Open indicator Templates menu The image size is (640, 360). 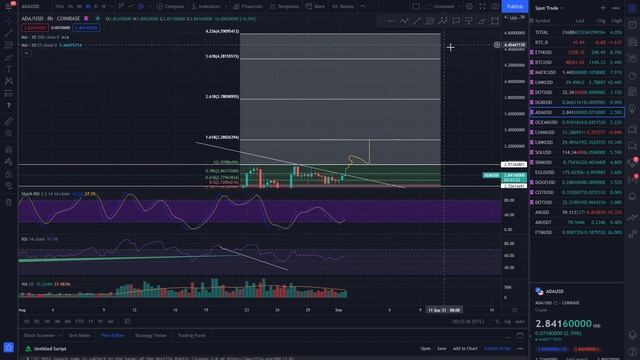(285, 6)
